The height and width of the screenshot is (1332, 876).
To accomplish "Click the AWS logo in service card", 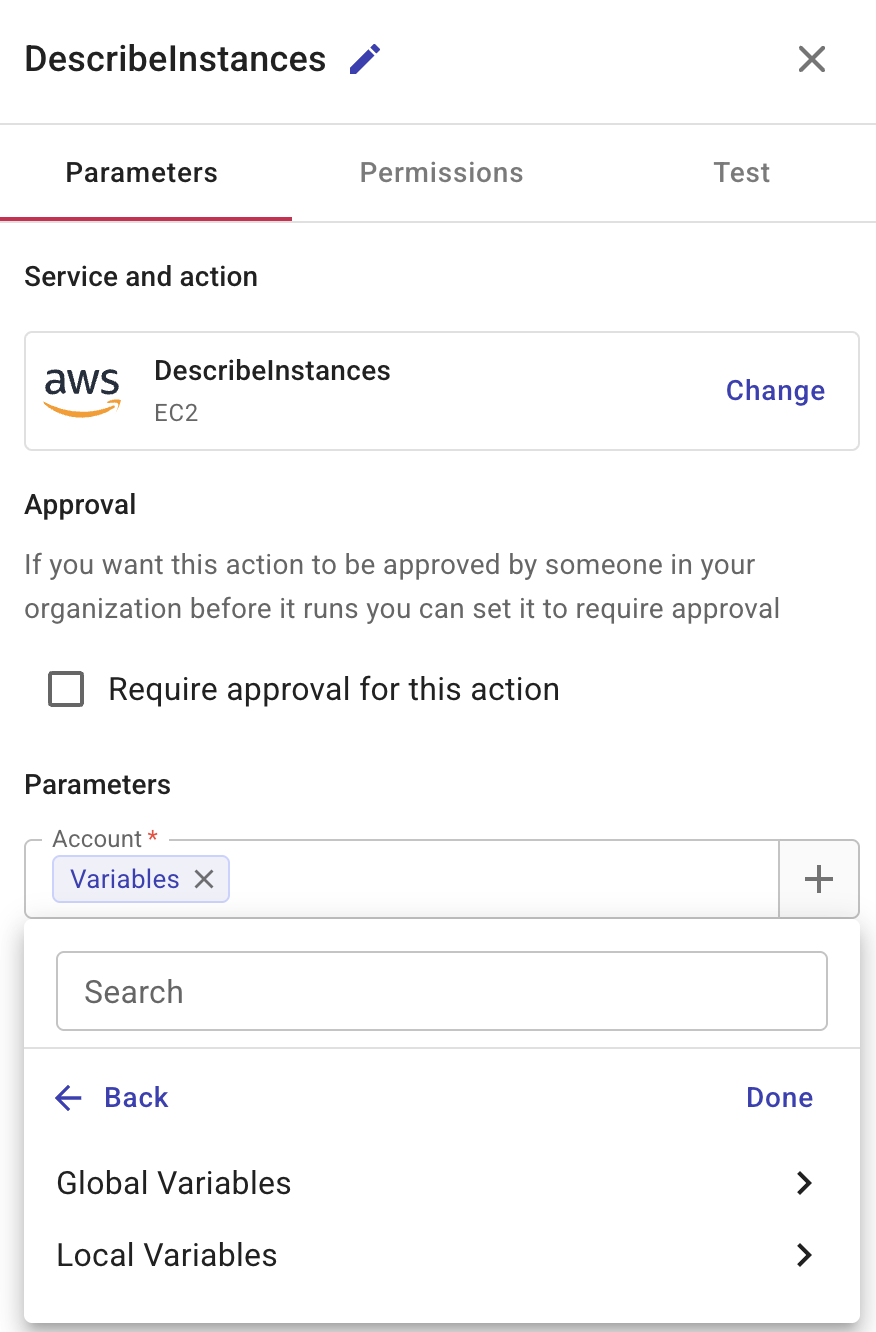I will pos(82,391).
